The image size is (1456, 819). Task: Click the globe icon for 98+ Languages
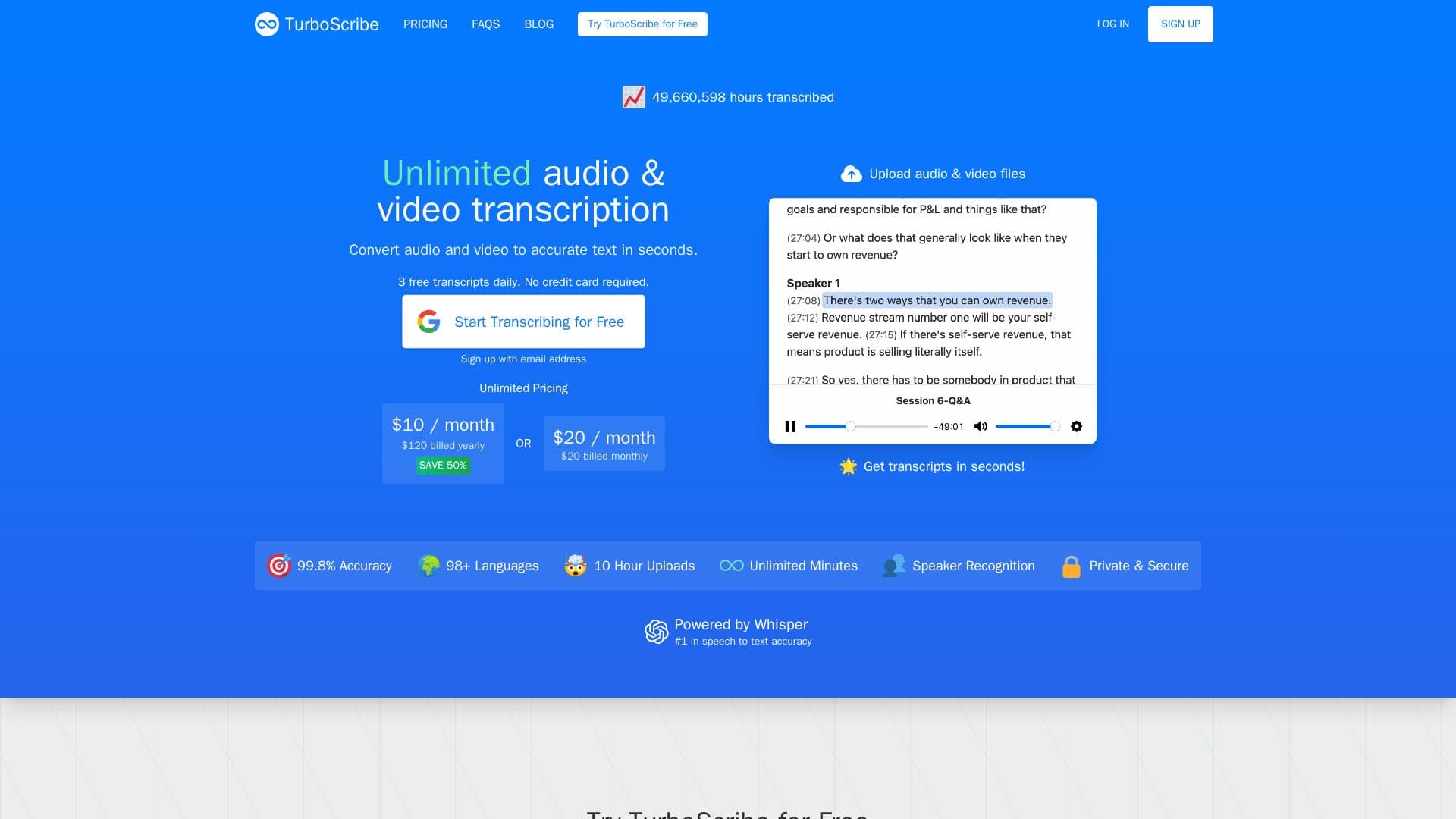pos(428,566)
